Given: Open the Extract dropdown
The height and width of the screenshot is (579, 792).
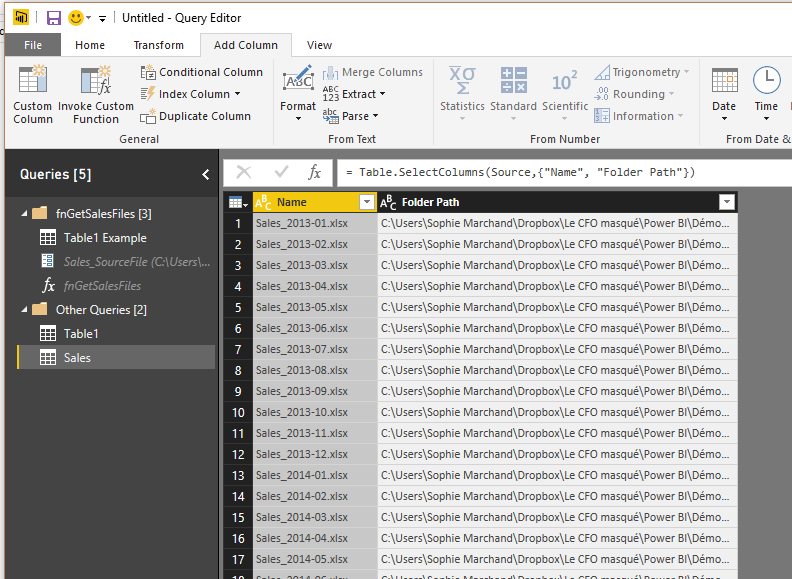Looking at the screenshot, I should pos(363,94).
